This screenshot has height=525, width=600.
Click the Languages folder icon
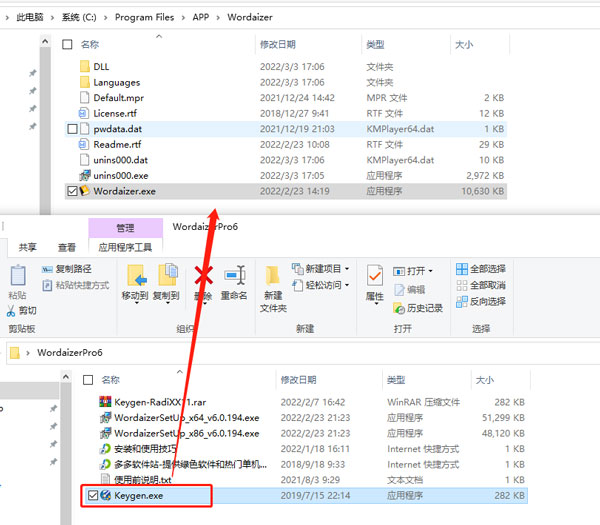click(85, 82)
